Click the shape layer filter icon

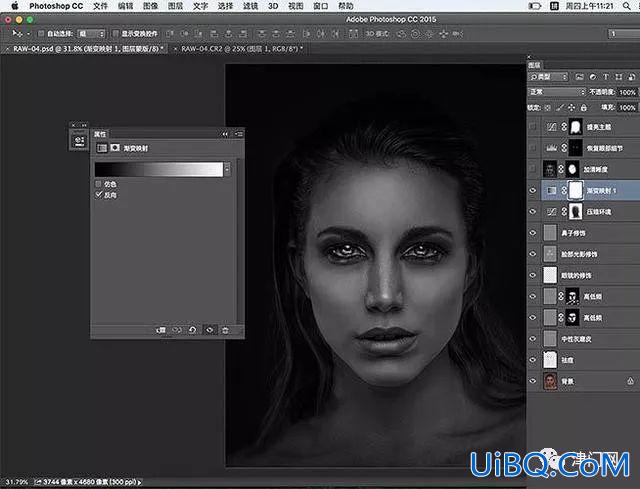pos(619,77)
